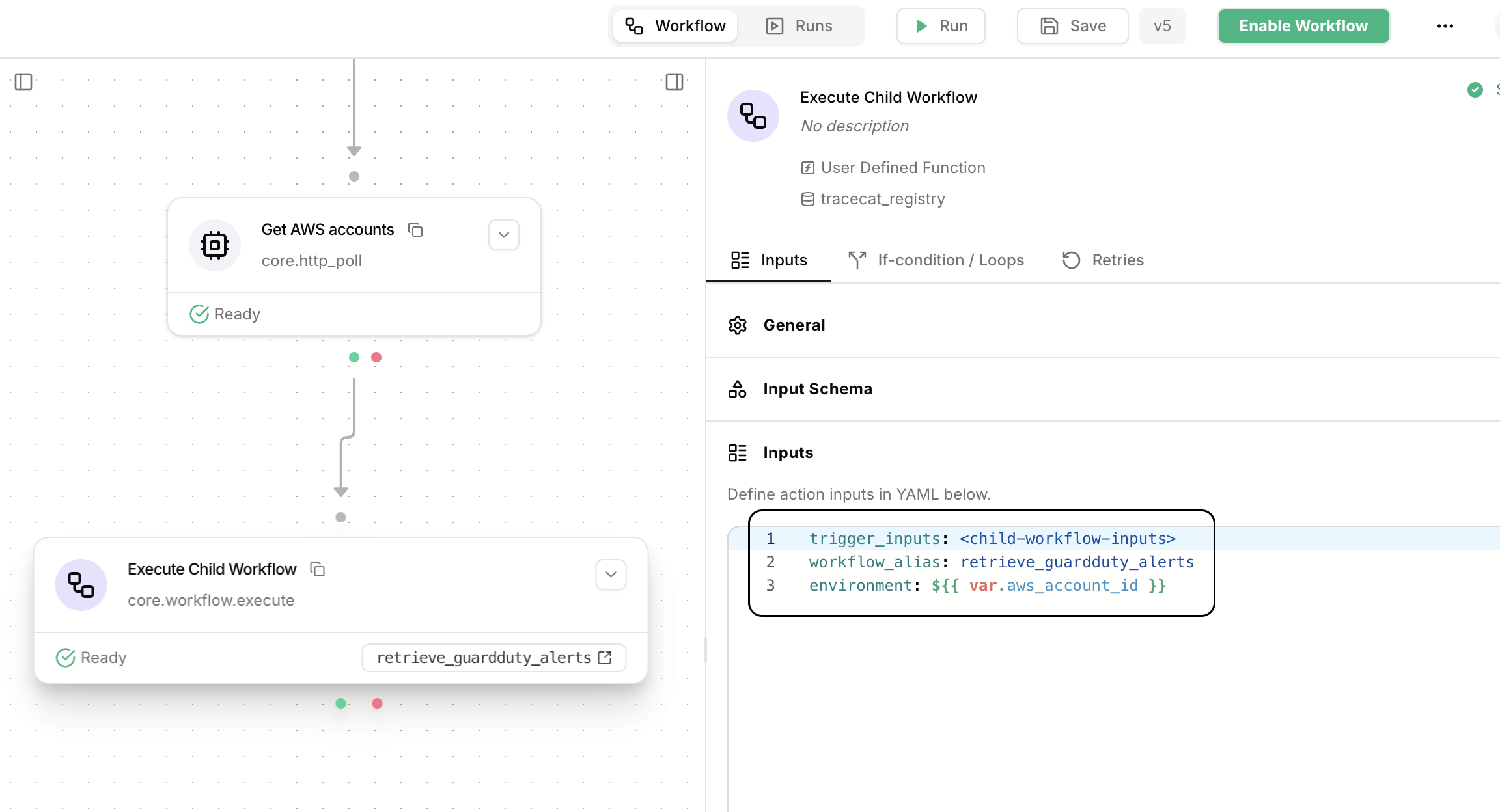Click the environment line in YAML editor
Viewport: 1500px width, 812px height.
pos(987,586)
